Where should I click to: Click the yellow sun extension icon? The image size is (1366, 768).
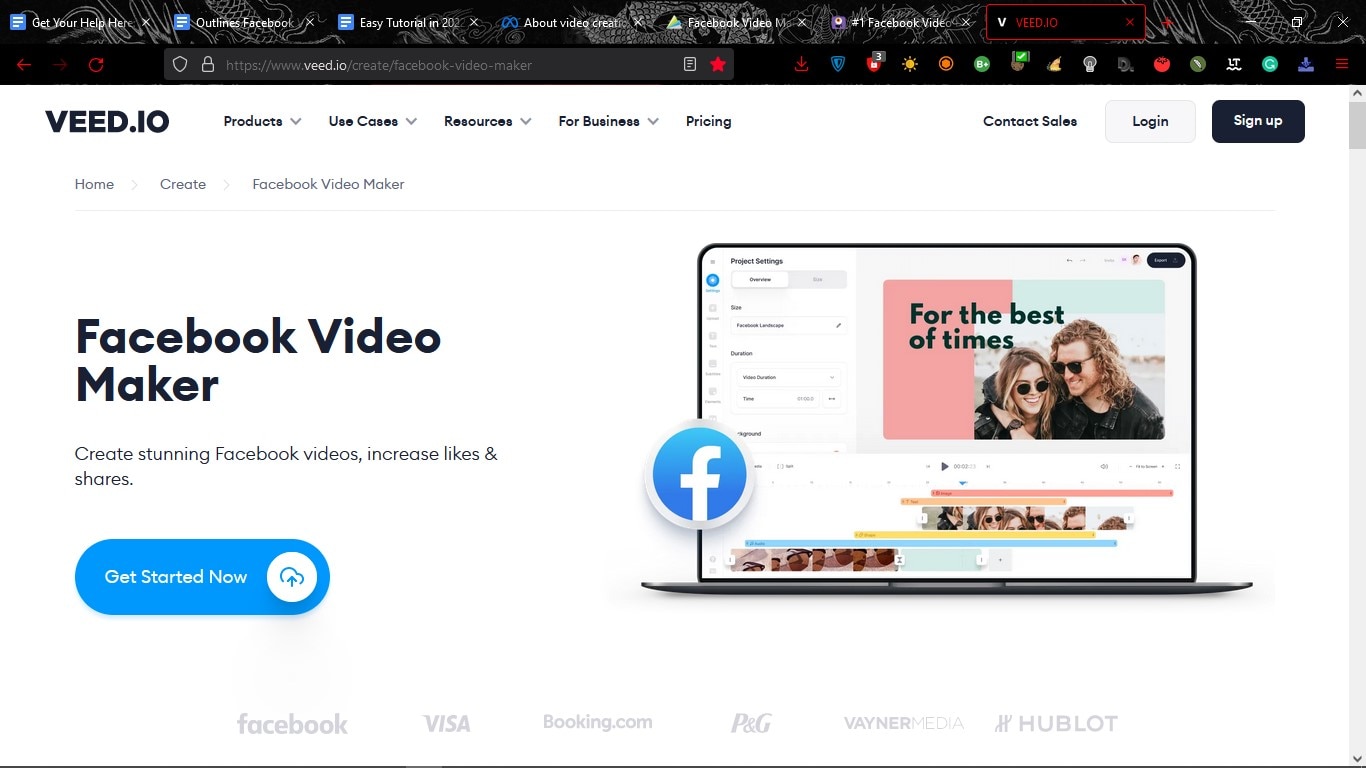pos(910,65)
